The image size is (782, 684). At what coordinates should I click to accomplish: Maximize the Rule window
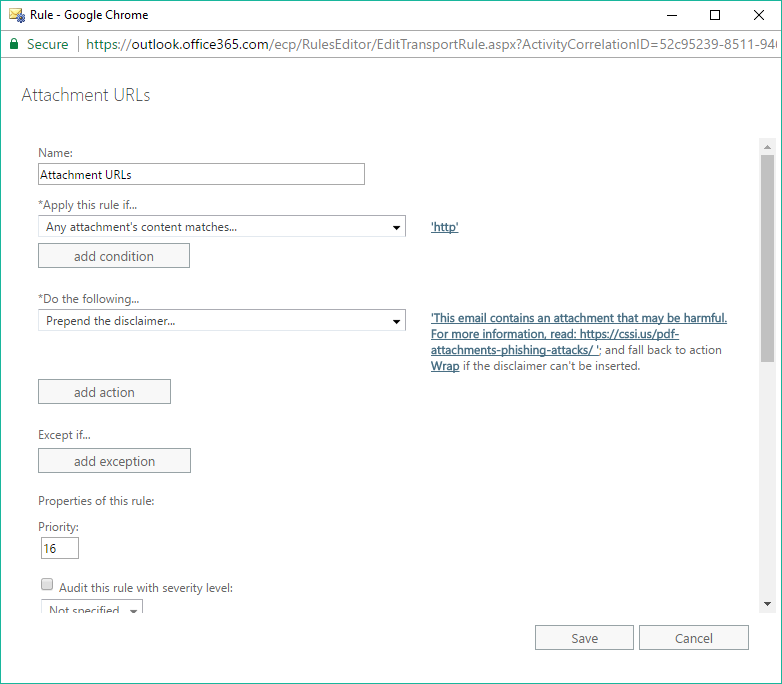pyautogui.click(x=714, y=15)
